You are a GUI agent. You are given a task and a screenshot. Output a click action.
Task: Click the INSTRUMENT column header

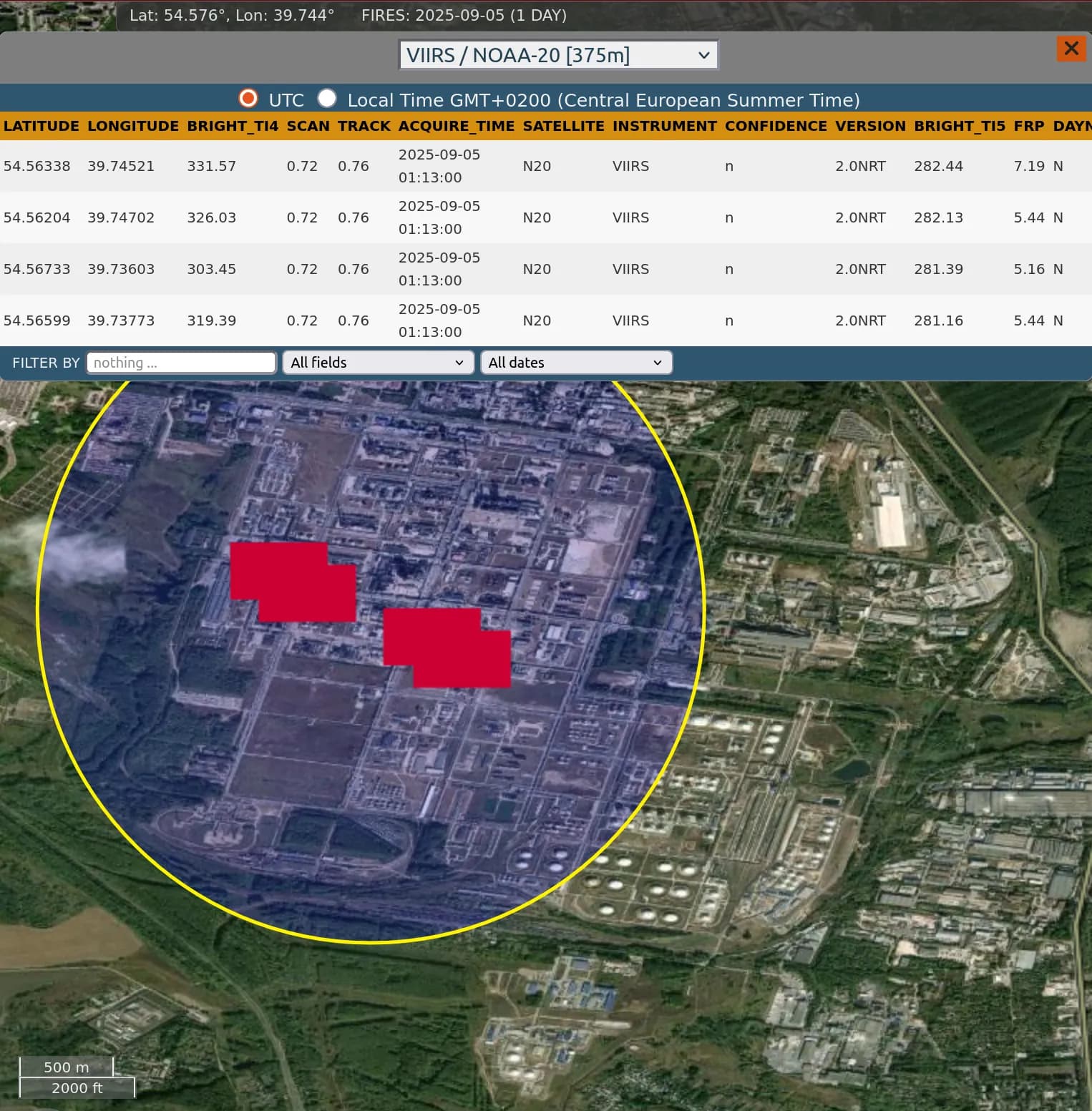(665, 126)
